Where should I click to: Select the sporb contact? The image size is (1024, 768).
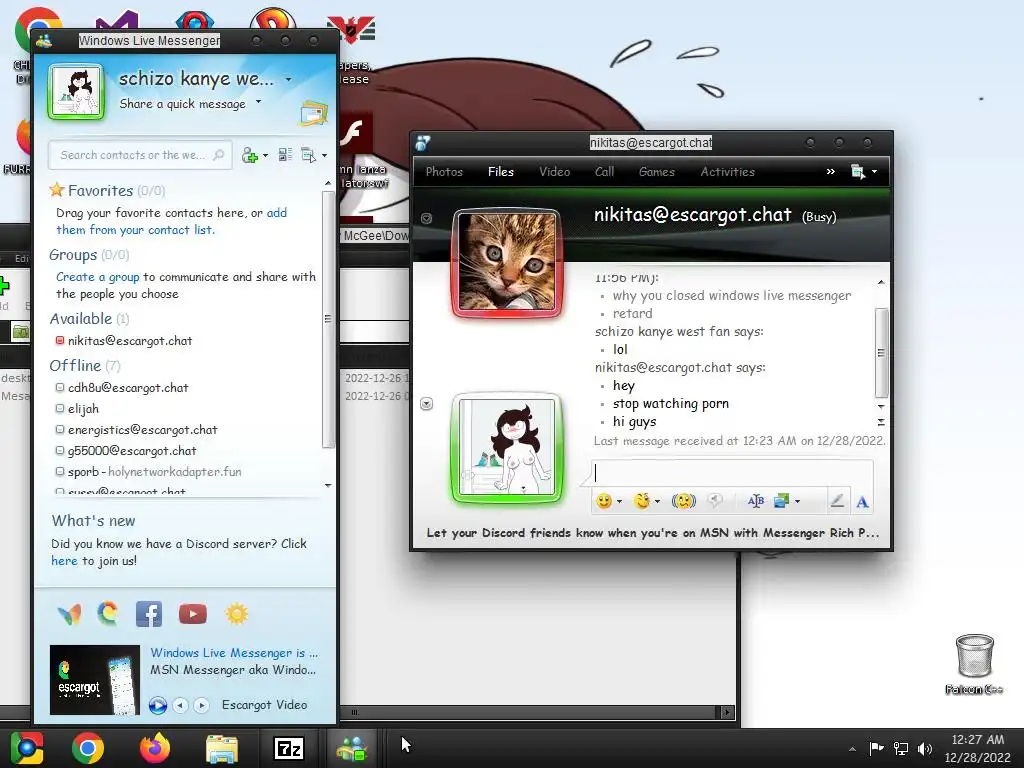(x=148, y=472)
